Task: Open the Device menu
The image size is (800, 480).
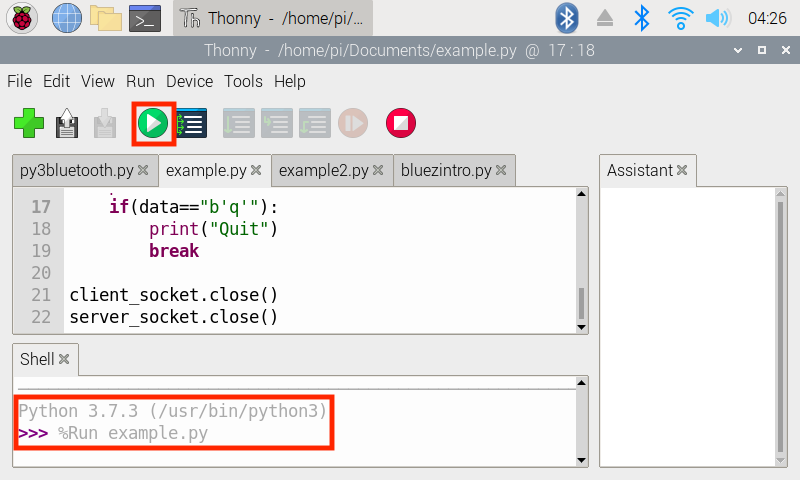Action: click(189, 81)
